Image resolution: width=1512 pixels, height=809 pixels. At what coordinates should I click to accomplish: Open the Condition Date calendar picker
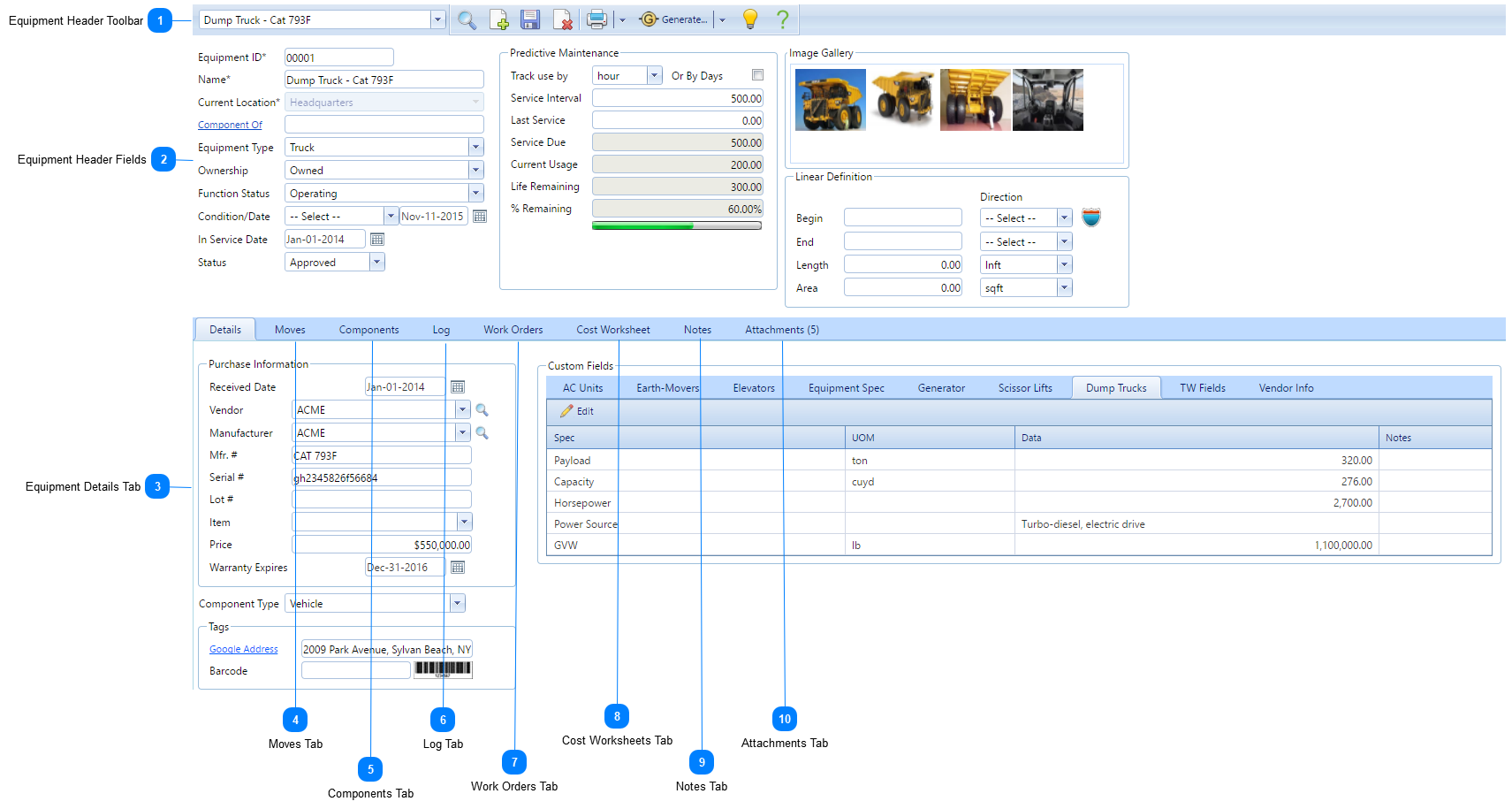click(480, 217)
